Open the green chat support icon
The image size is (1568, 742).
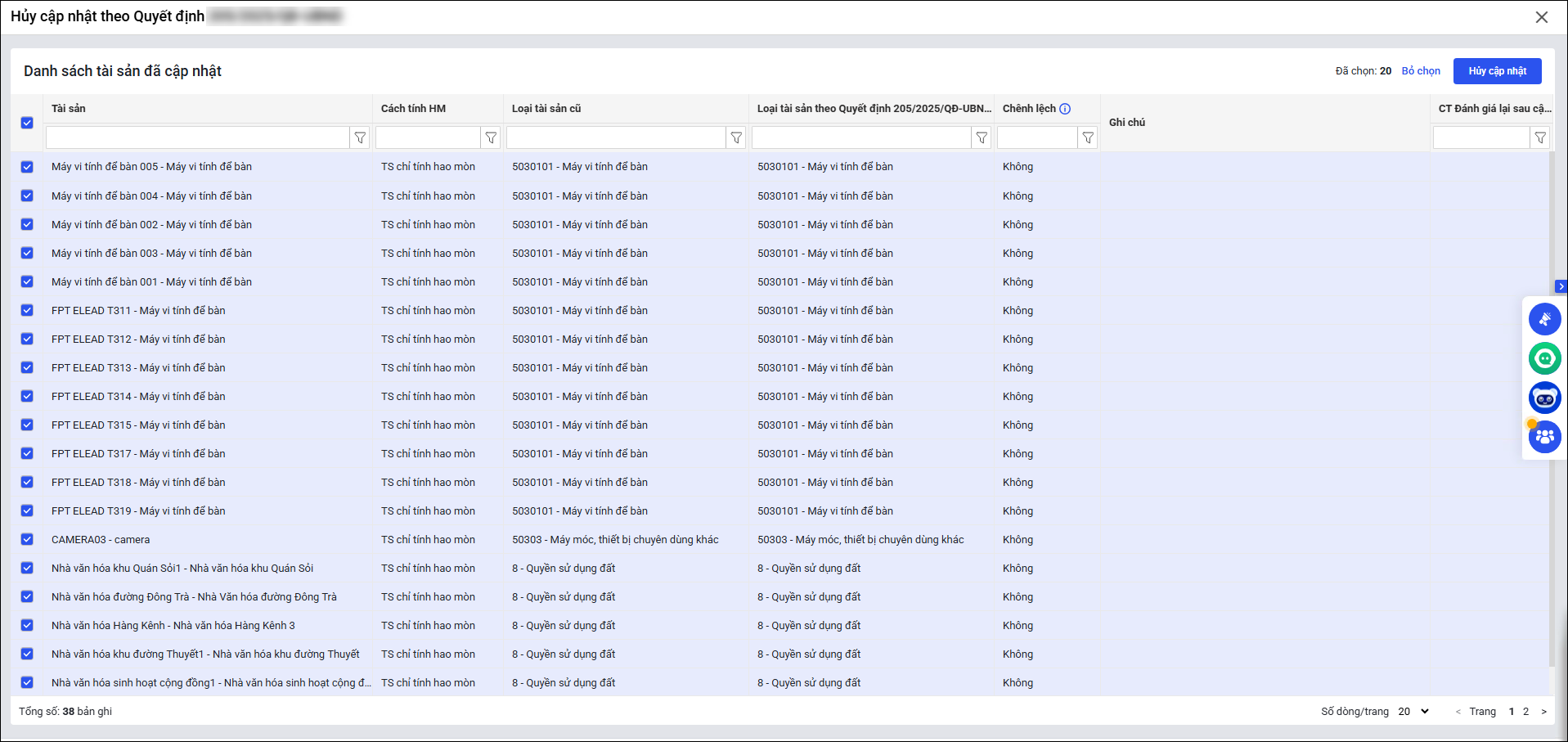point(1544,358)
